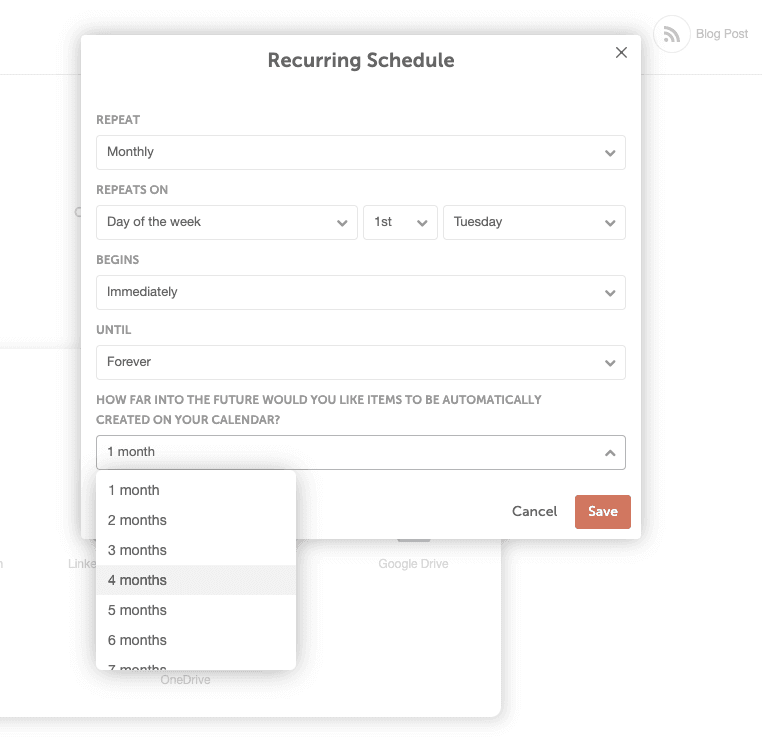Click the Cancel button
Image resolution: width=762 pixels, height=739 pixels.
(534, 511)
